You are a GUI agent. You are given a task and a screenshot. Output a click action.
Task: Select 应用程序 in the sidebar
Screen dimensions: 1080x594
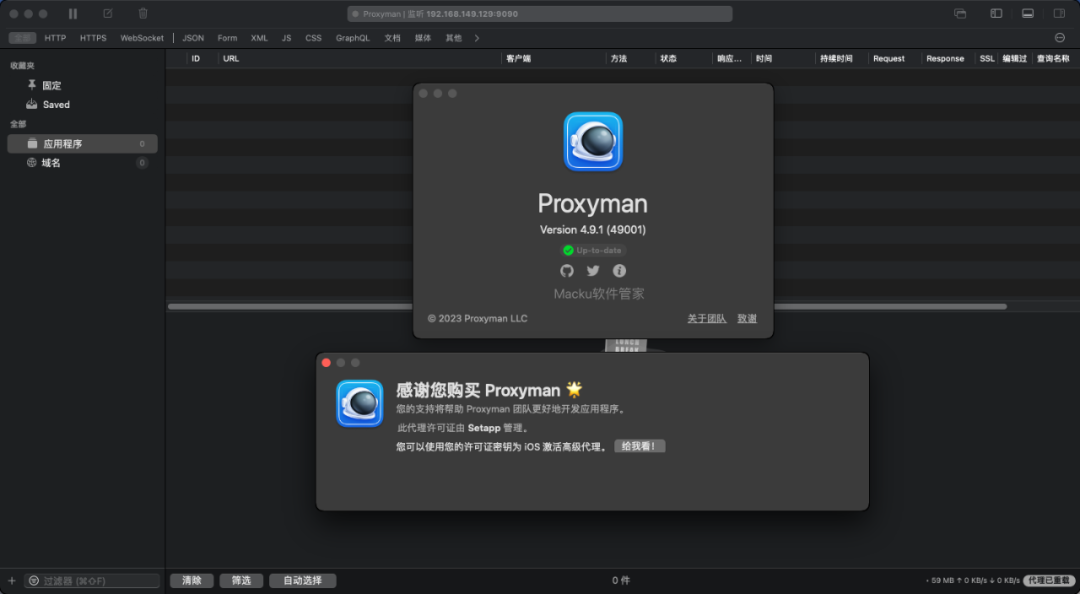[83, 143]
